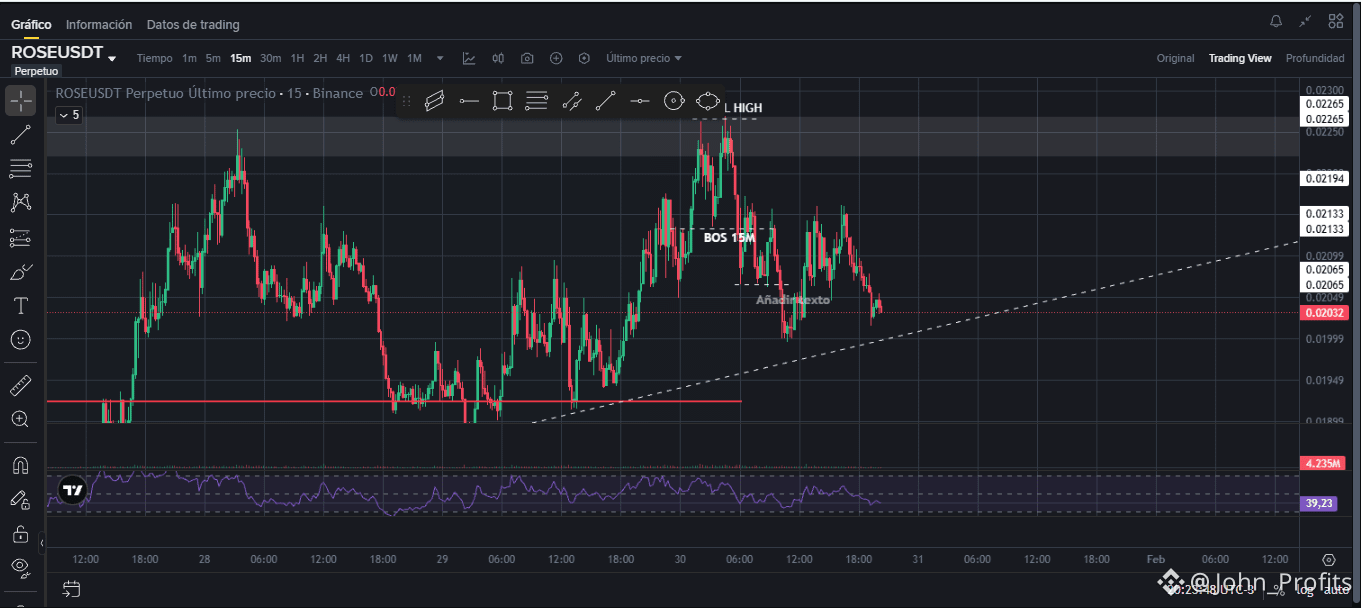The width and height of the screenshot is (1361, 608).
Task: Select the 5m timeframe
Action: coord(213,58)
